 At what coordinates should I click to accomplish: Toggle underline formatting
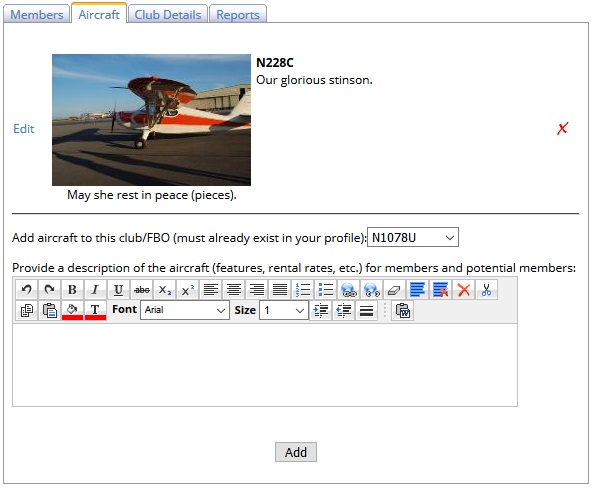pos(118,290)
